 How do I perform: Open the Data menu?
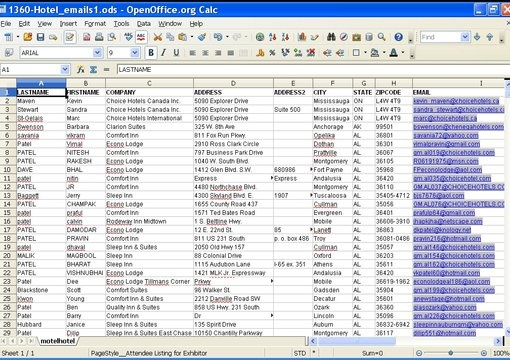(x=144, y=24)
